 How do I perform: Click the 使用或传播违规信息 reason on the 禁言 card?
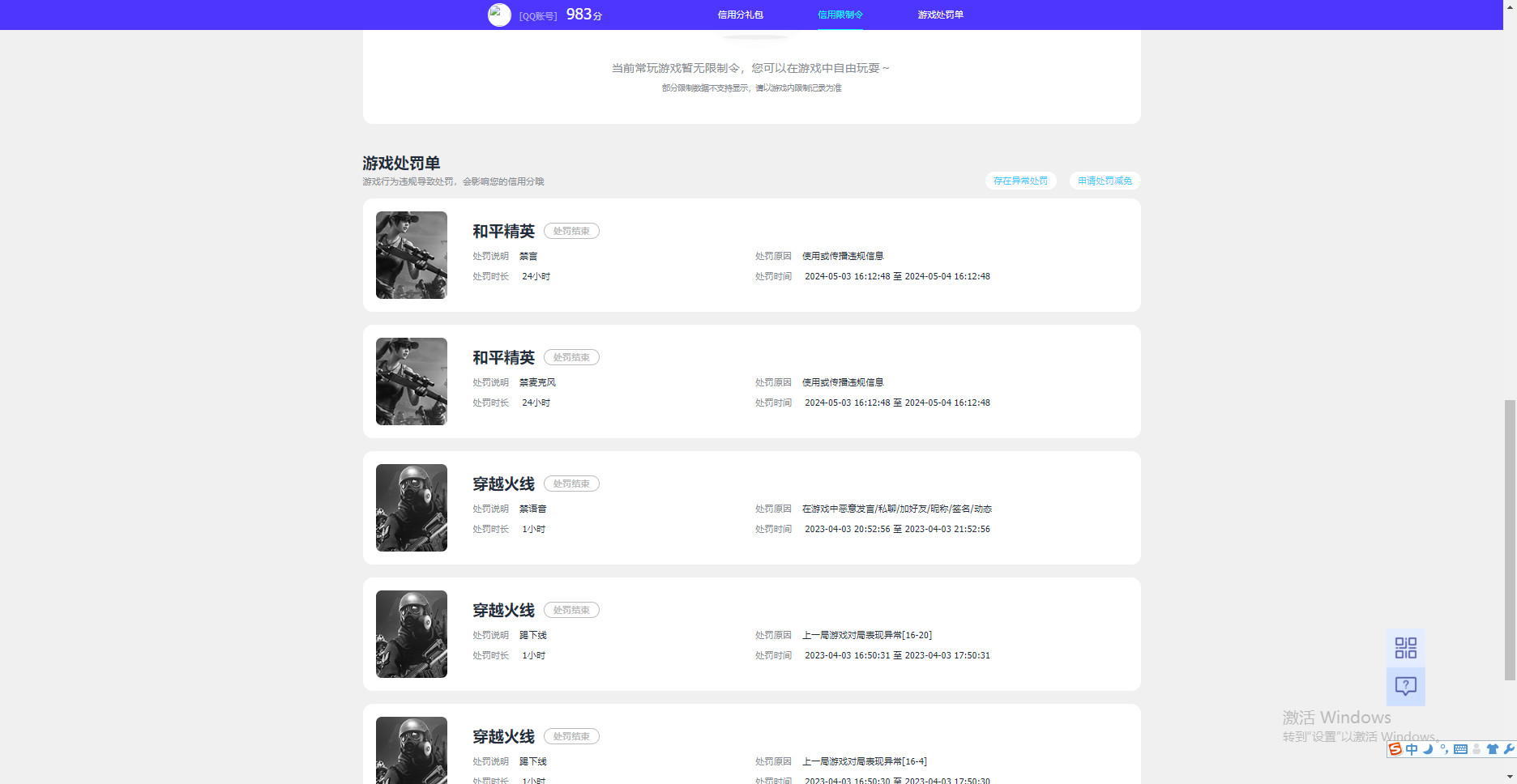click(843, 256)
